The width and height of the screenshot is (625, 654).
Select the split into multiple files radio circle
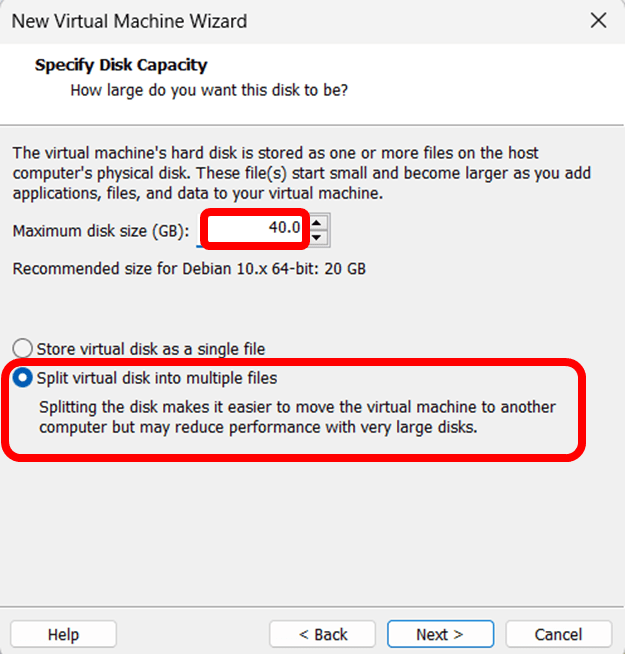(x=23, y=378)
